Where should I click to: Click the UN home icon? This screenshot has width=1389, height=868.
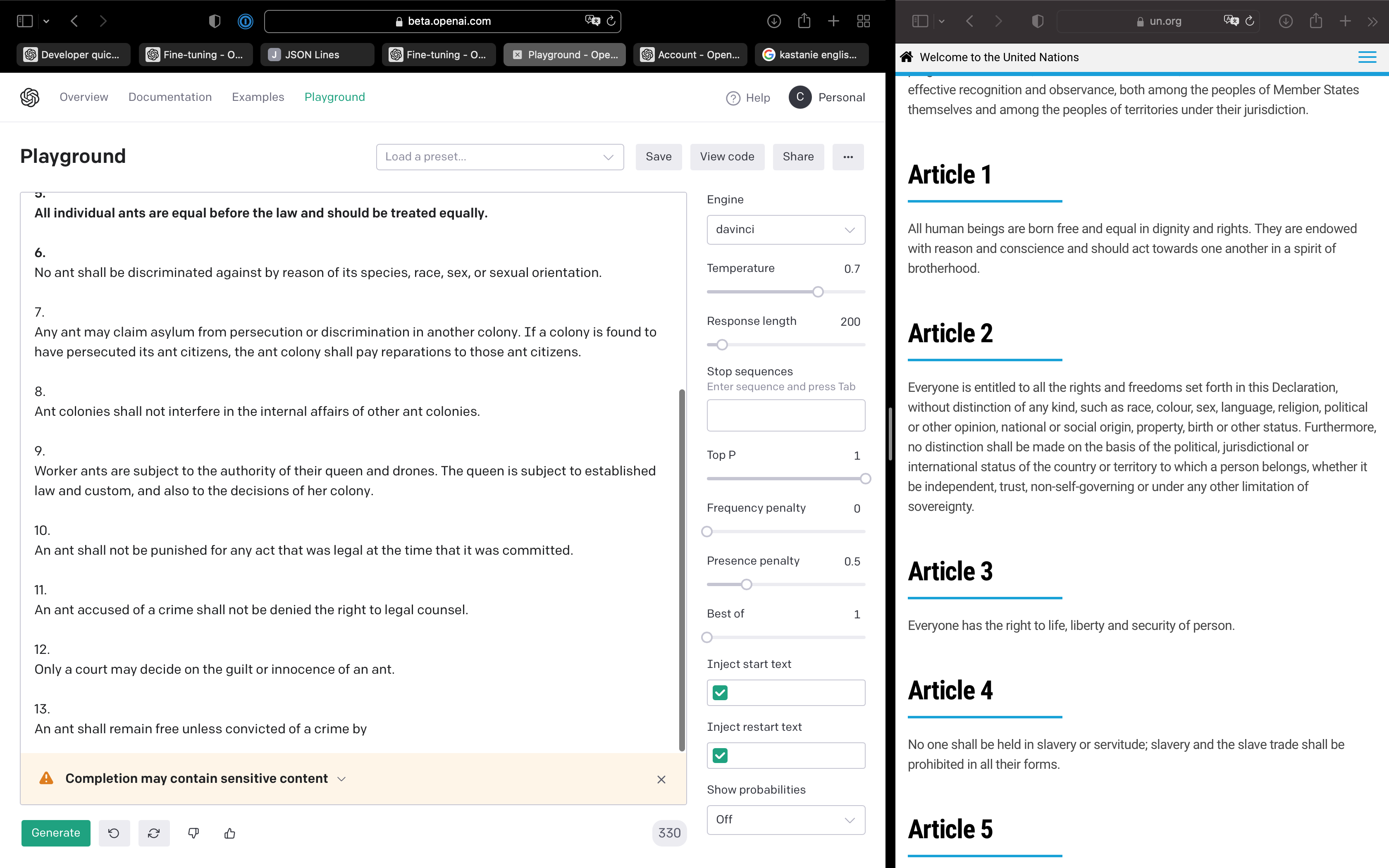[907, 57]
